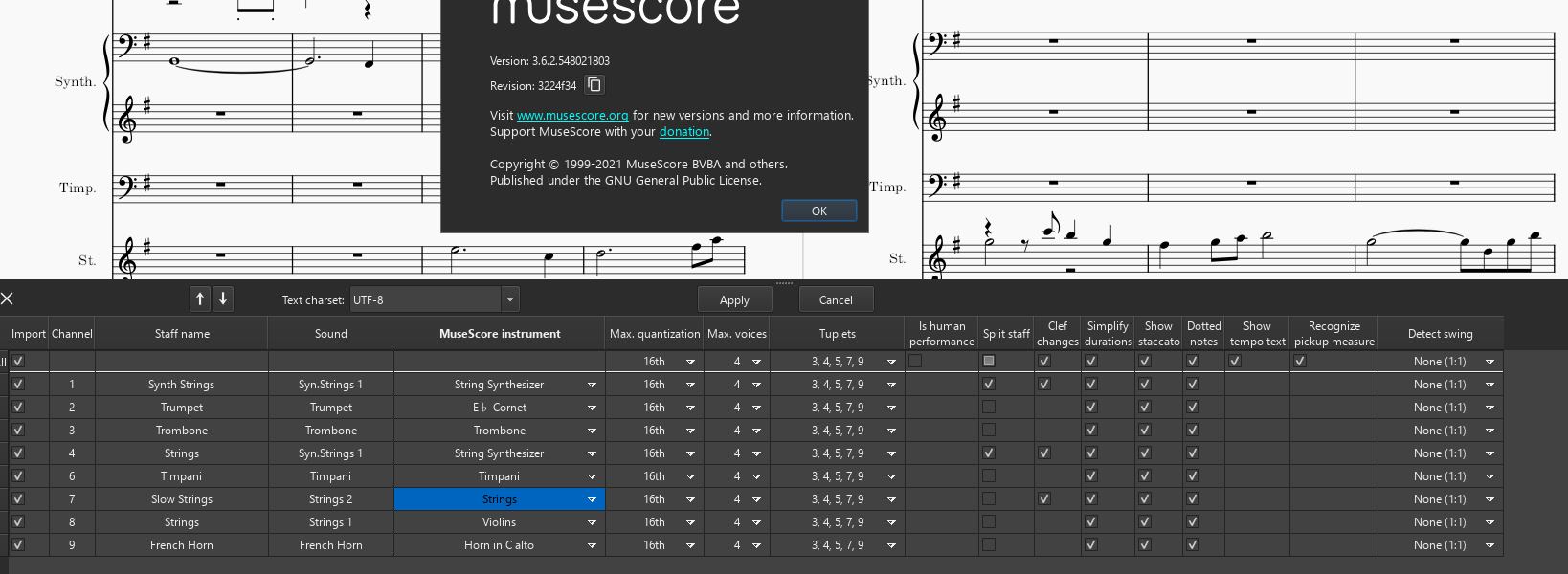Toggle Is human performance checkbox
The height and width of the screenshot is (574, 1568).
click(x=915, y=361)
